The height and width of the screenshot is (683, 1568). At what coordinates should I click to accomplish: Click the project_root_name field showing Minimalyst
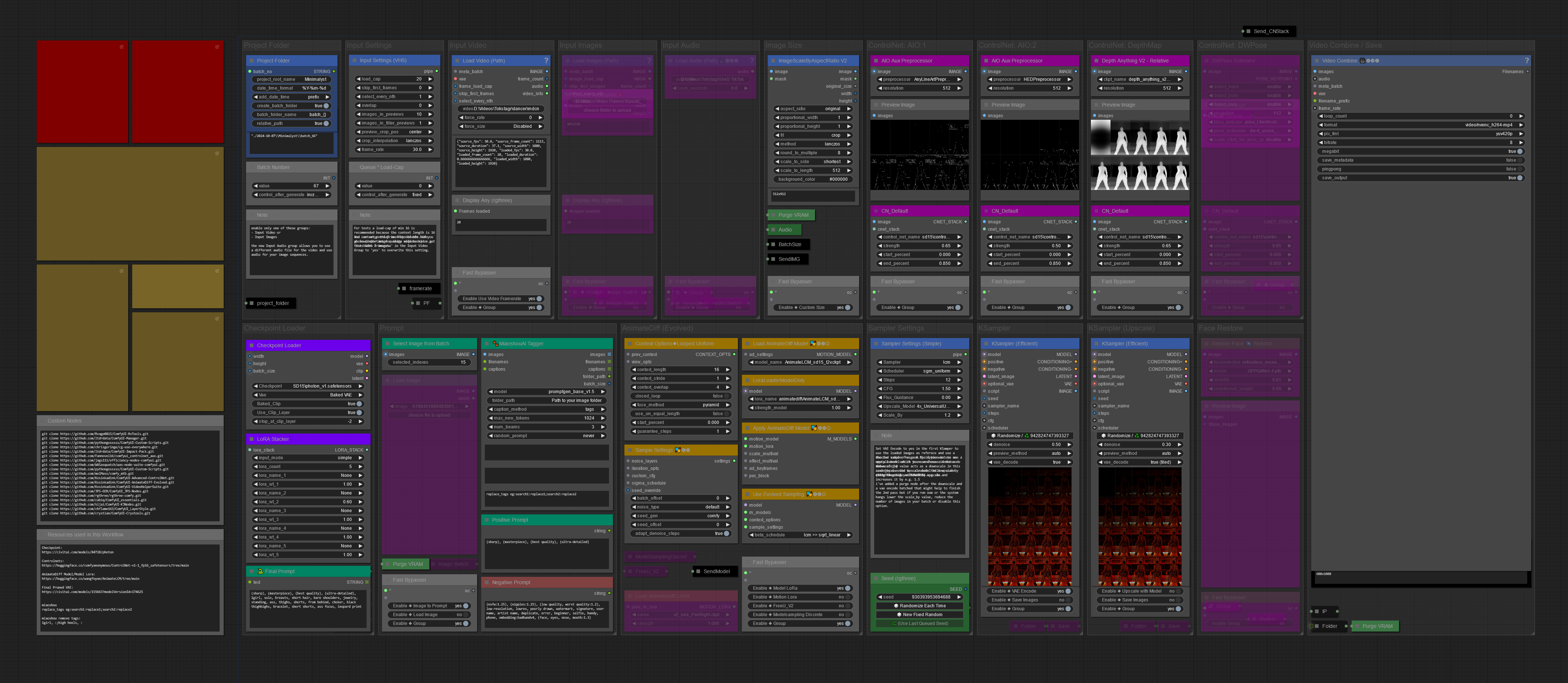click(292, 79)
